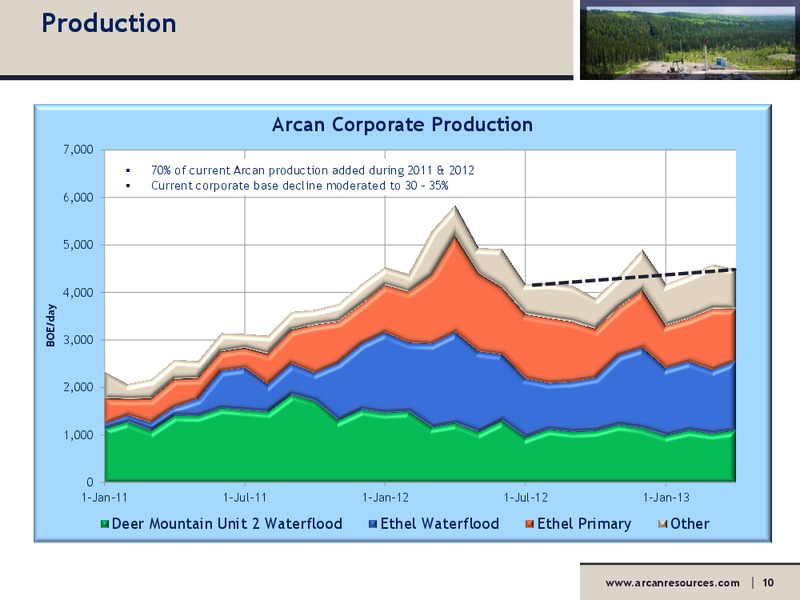Screen dimensions: 800x600
Task: Click the forest well site photo
Action: click(x=690, y=40)
